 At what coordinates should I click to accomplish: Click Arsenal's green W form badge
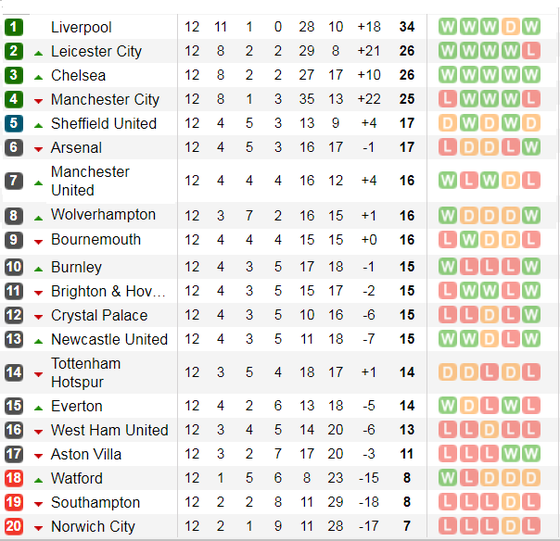[x=531, y=147]
